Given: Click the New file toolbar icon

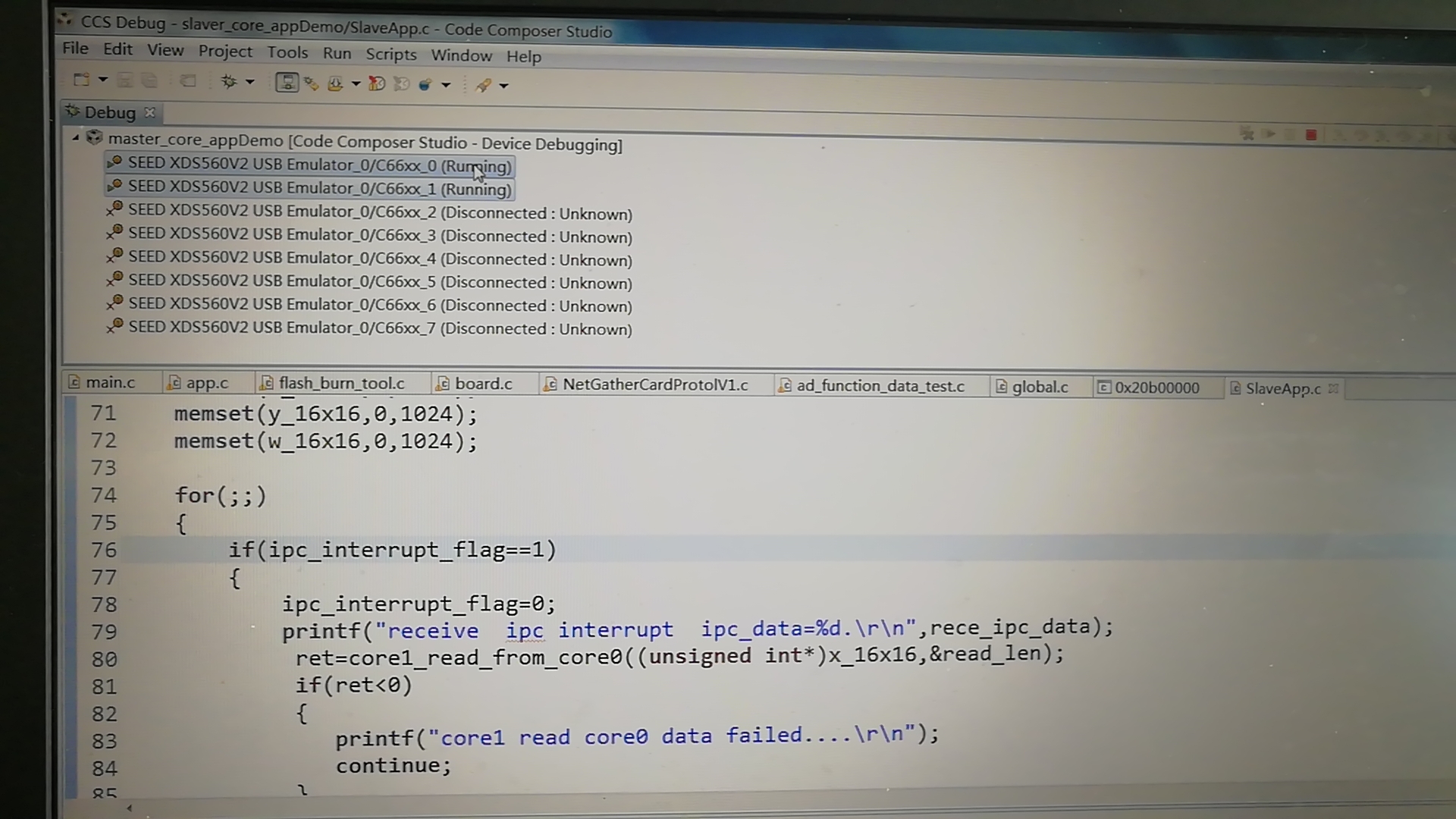Looking at the screenshot, I should click(x=81, y=80).
